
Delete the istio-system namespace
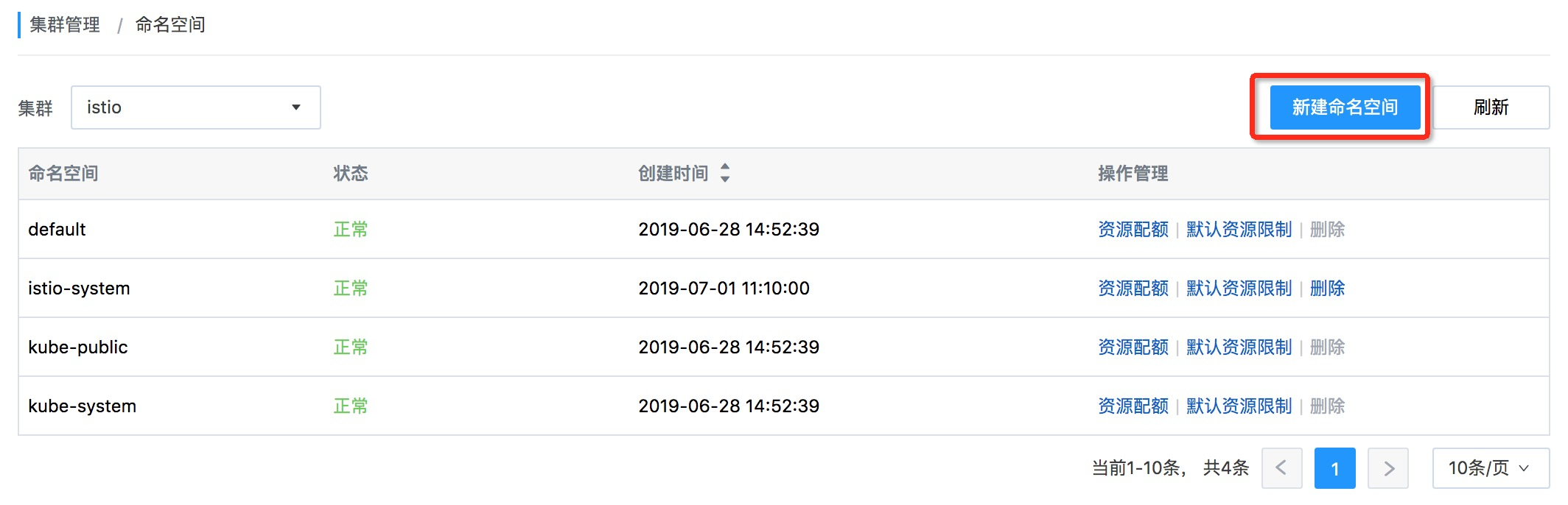pos(1327,289)
